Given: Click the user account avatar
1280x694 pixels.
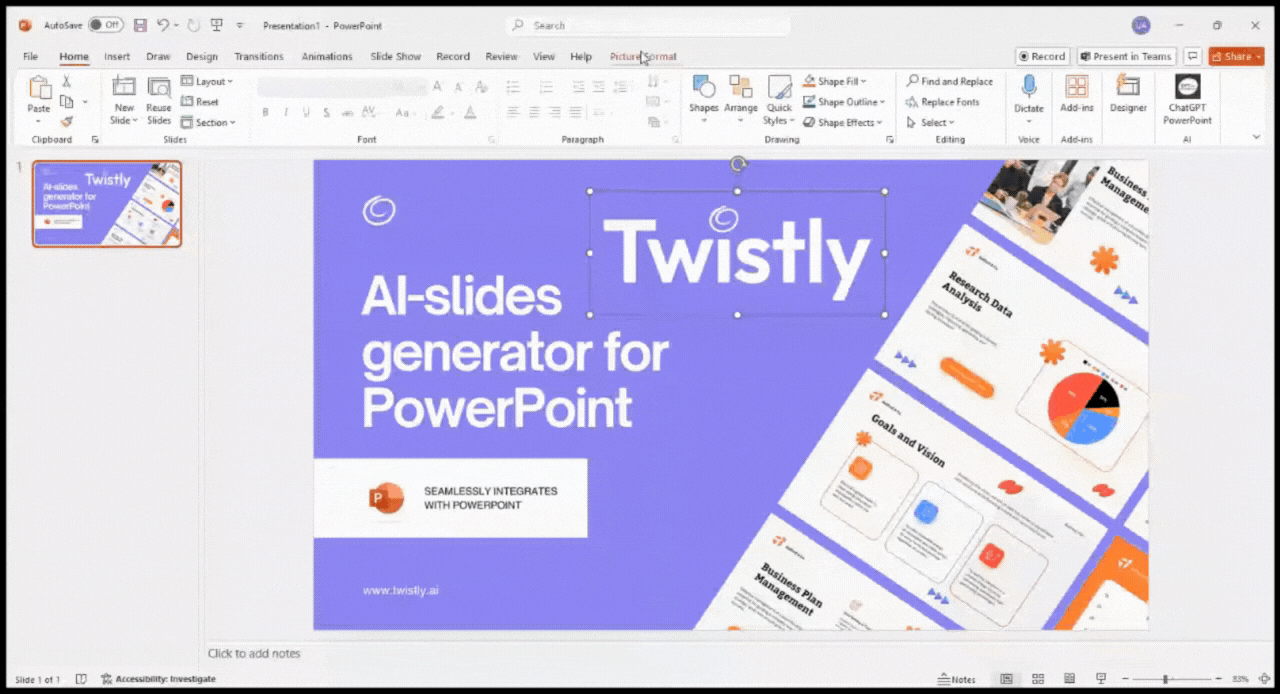Looking at the screenshot, I should coord(1141,25).
